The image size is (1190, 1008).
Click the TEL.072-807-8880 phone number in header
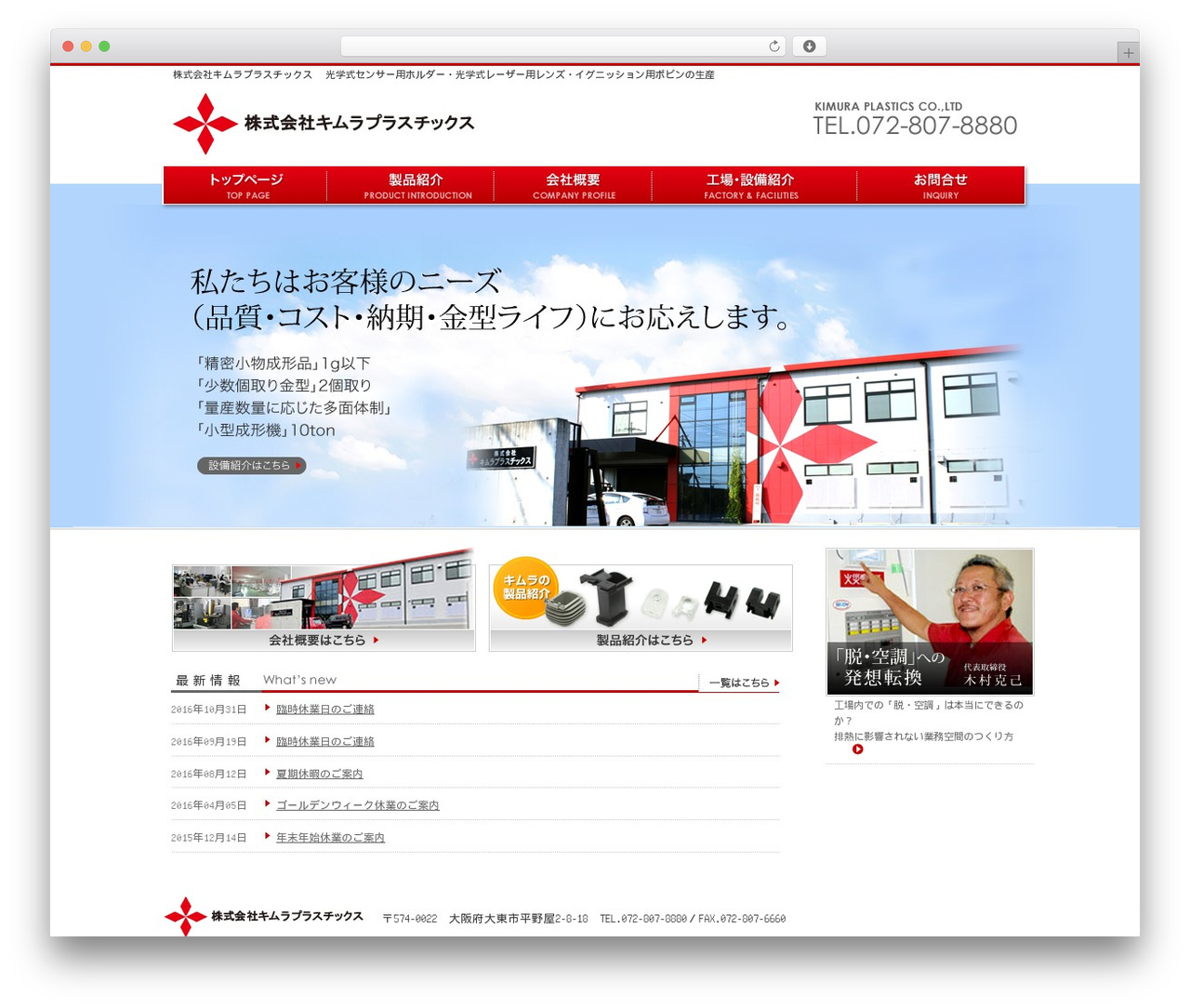(915, 126)
